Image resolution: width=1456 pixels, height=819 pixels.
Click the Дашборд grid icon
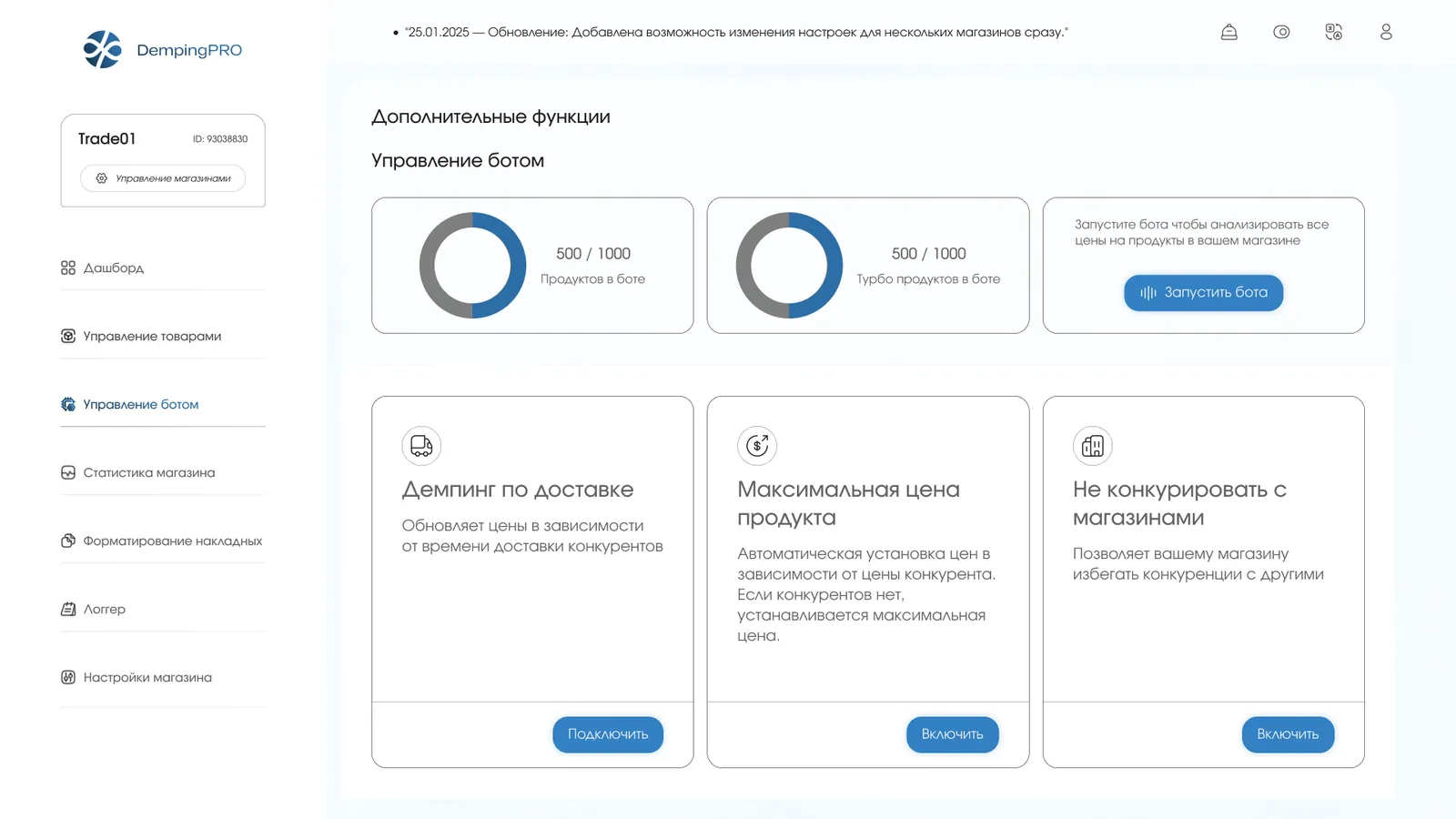(x=68, y=268)
